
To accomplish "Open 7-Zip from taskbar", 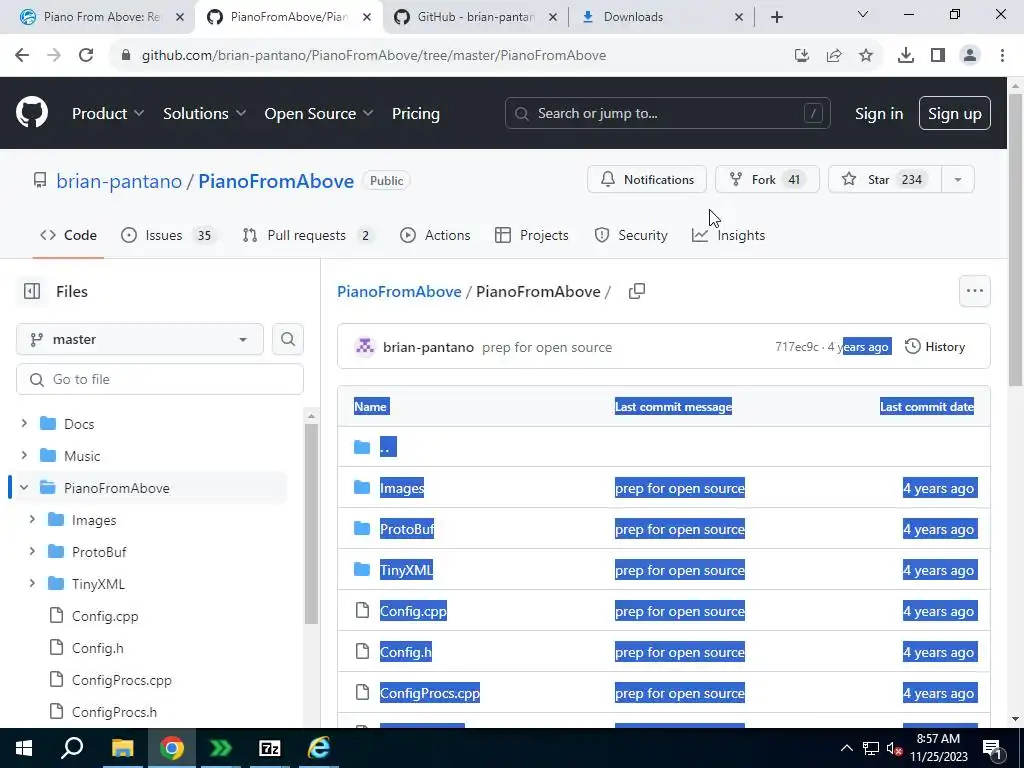I will pos(270,748).
